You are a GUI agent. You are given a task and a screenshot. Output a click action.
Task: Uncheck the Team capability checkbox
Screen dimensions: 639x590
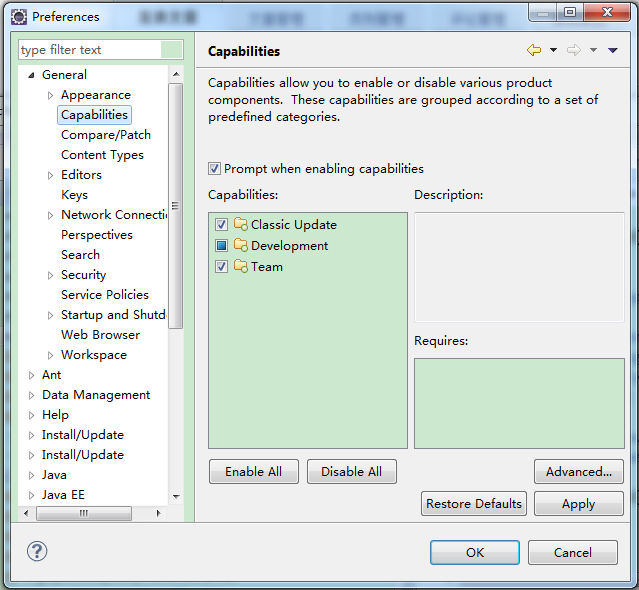pyautogui.click(x=221, y=266)
